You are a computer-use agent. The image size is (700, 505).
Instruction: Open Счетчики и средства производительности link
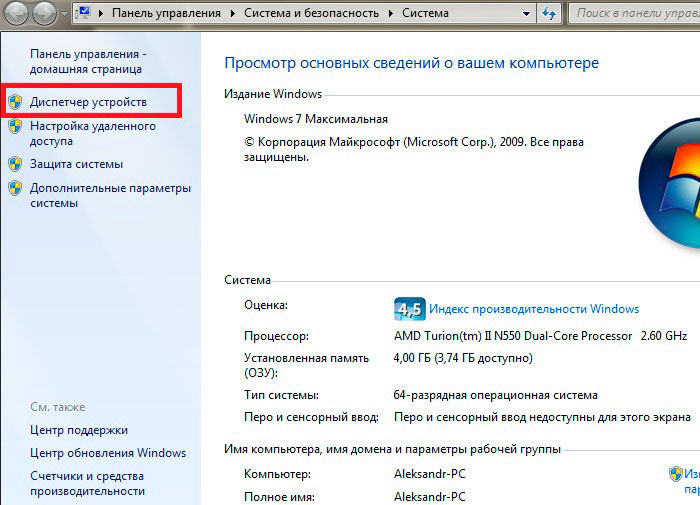(88, 484)
